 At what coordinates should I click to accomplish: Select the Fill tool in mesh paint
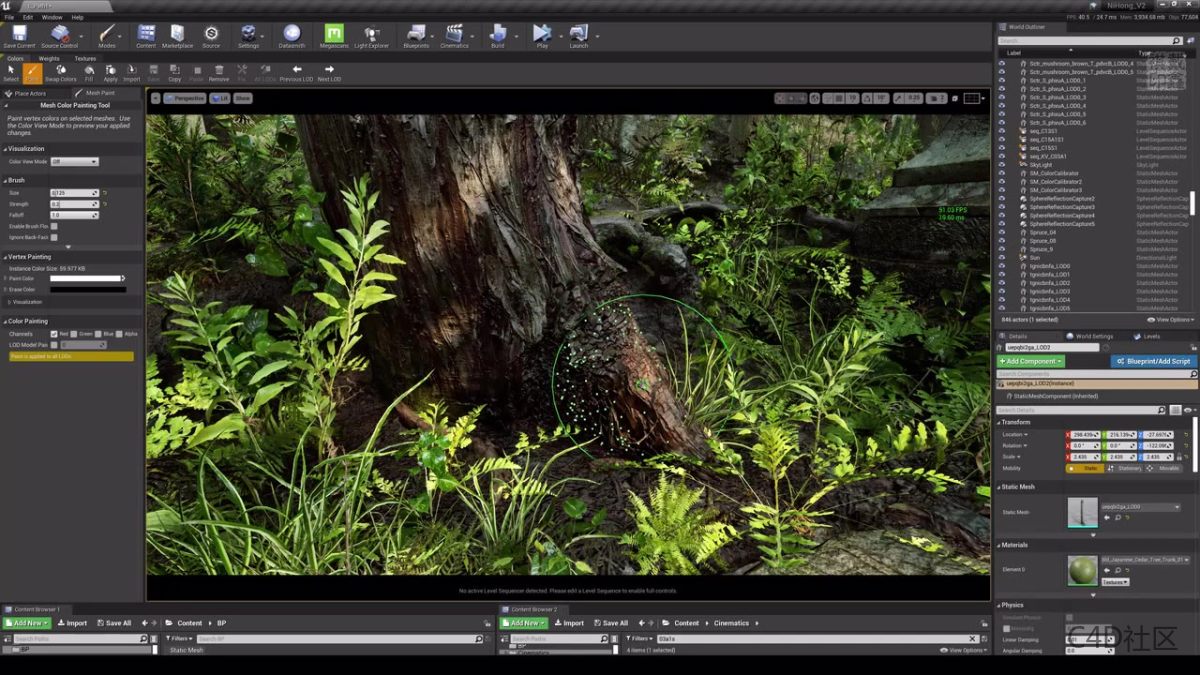click(88, 72)
